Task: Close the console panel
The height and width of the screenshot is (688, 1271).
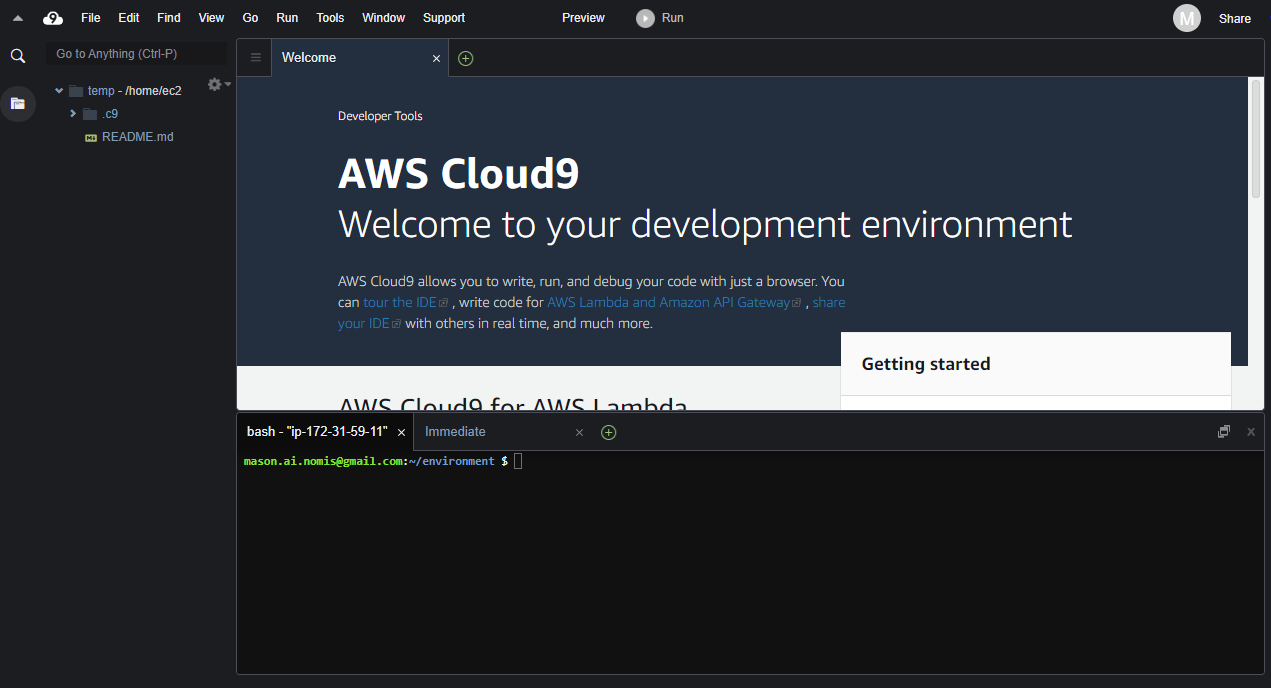Action: click(x=1250, y=432)
